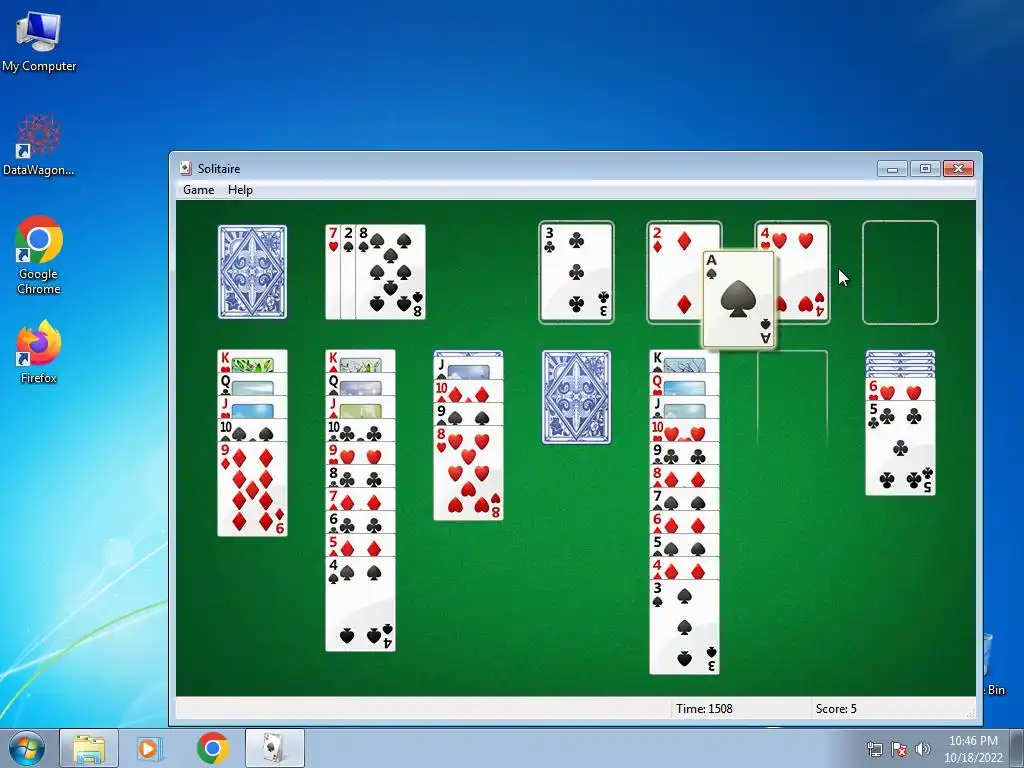Click the empty sixth tableau column
Viewport: 1024px width, 768px height.
[792, 397]
